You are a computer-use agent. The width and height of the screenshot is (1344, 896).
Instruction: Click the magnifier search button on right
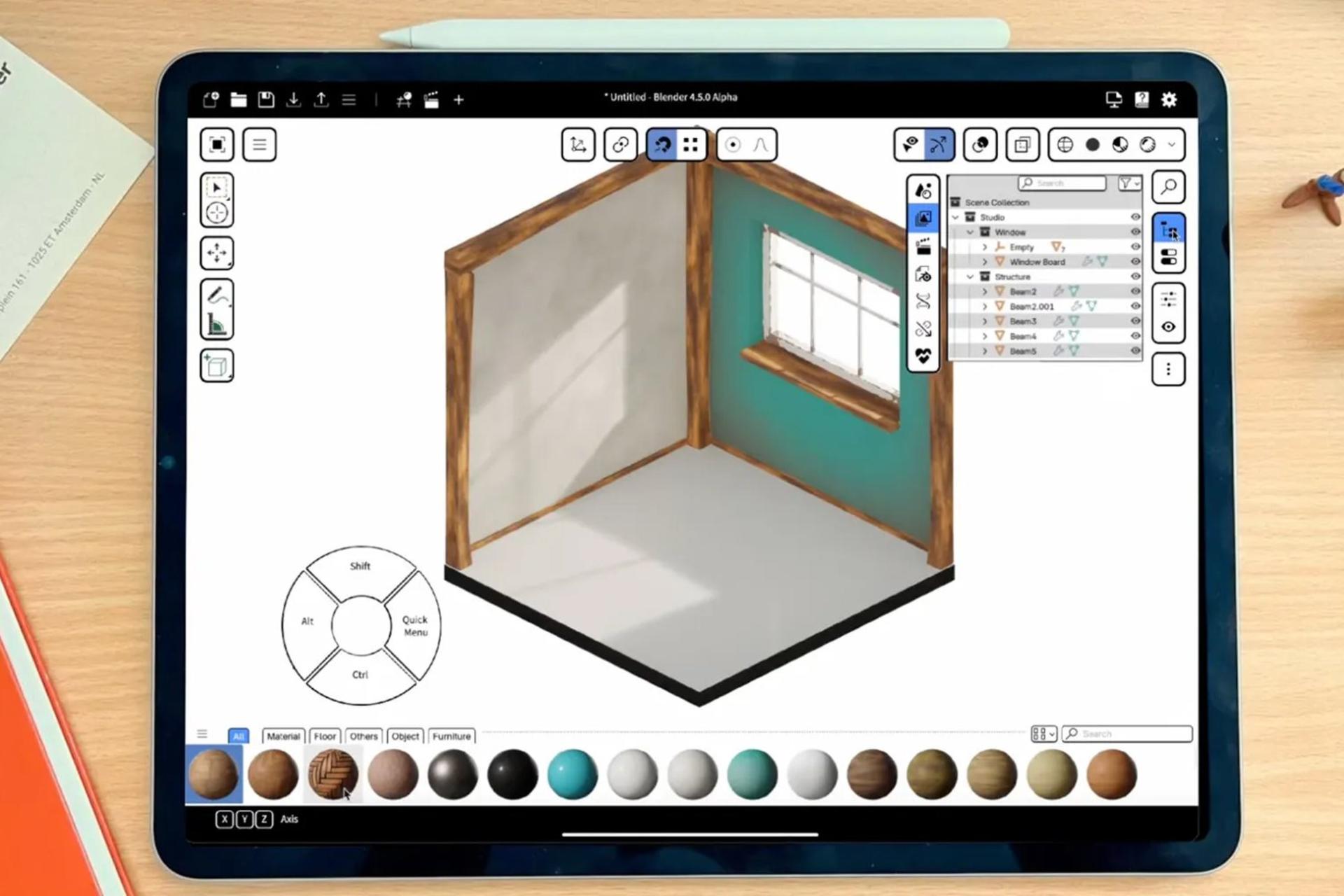(x=1168, y=187)
